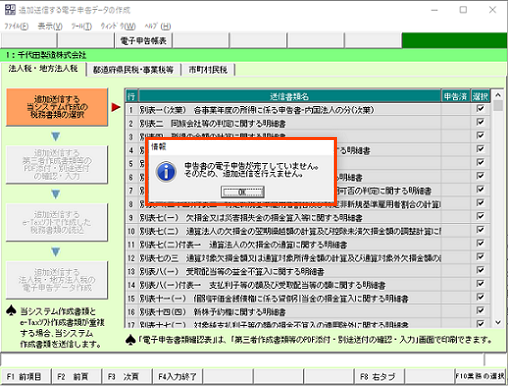Viewport: 508px width, 386px height.
Task: Click the 電子申告帳表 toolbar button
Action: pos(143,41)
